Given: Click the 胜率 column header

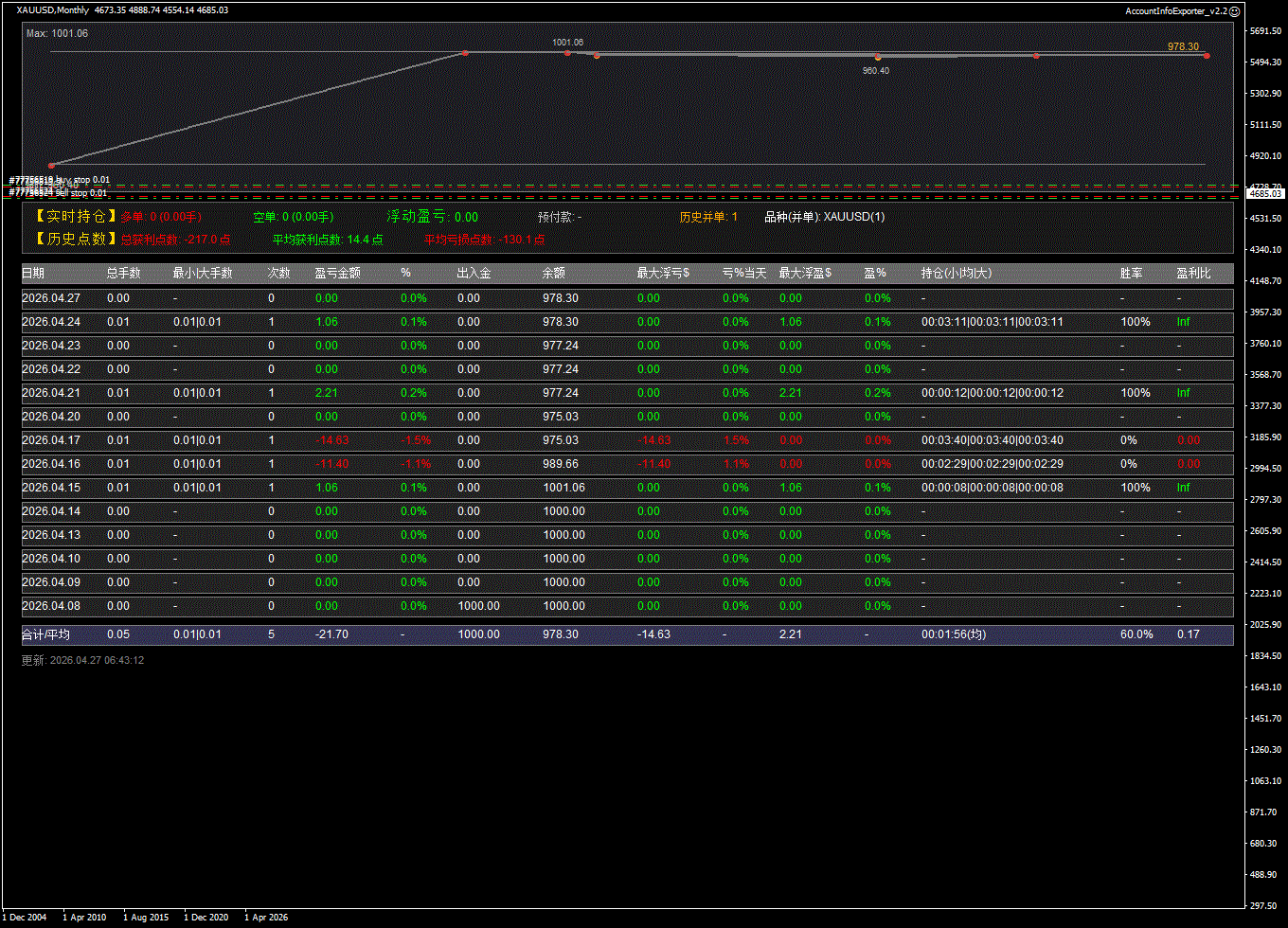Looking at the screenshot, I should 1131,274.
